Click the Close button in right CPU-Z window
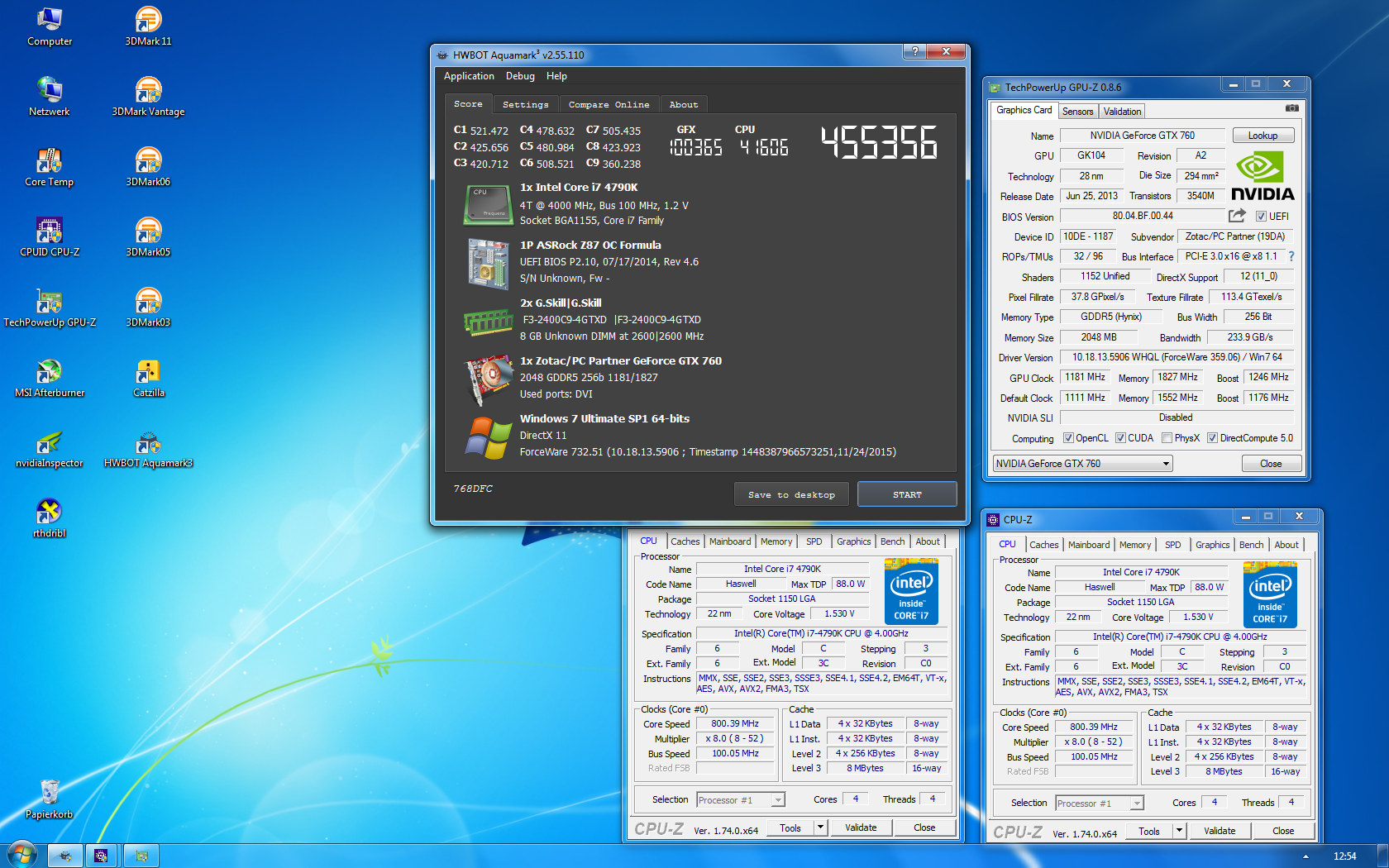The height and width of the screenshot is (868, 1389). tap(1283, 831)
